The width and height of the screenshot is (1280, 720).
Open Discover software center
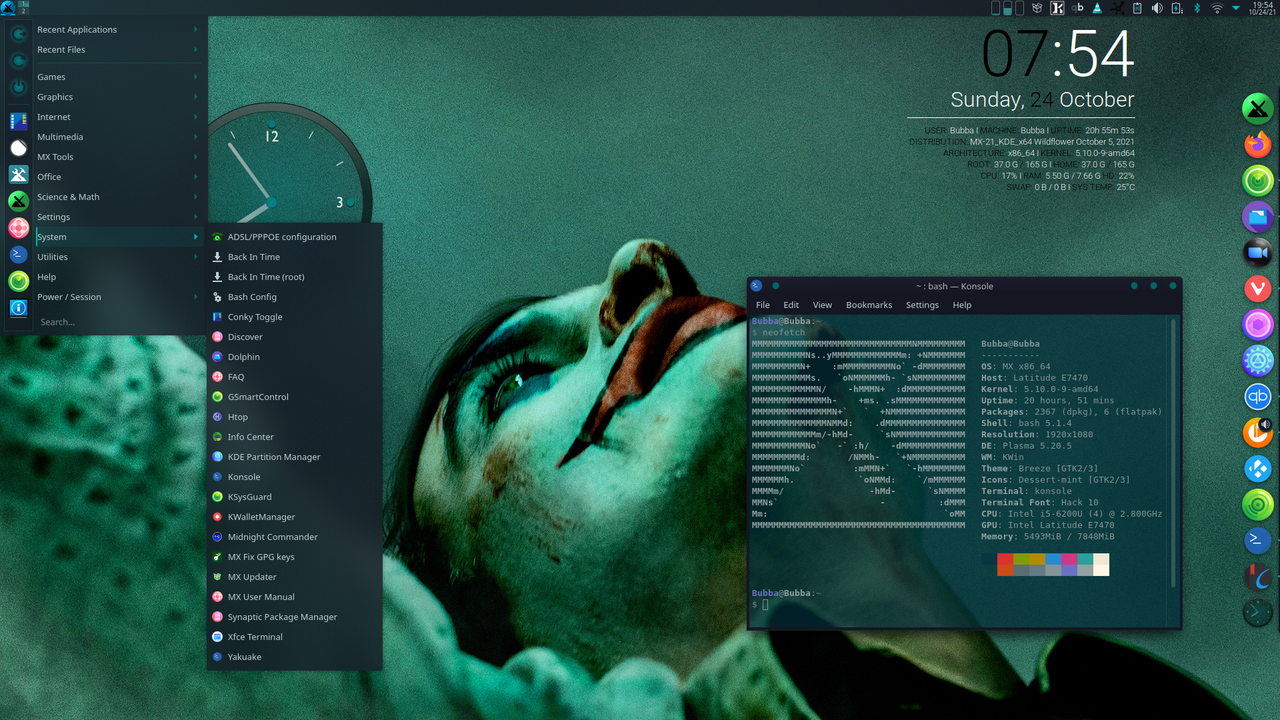pos(294,337)
